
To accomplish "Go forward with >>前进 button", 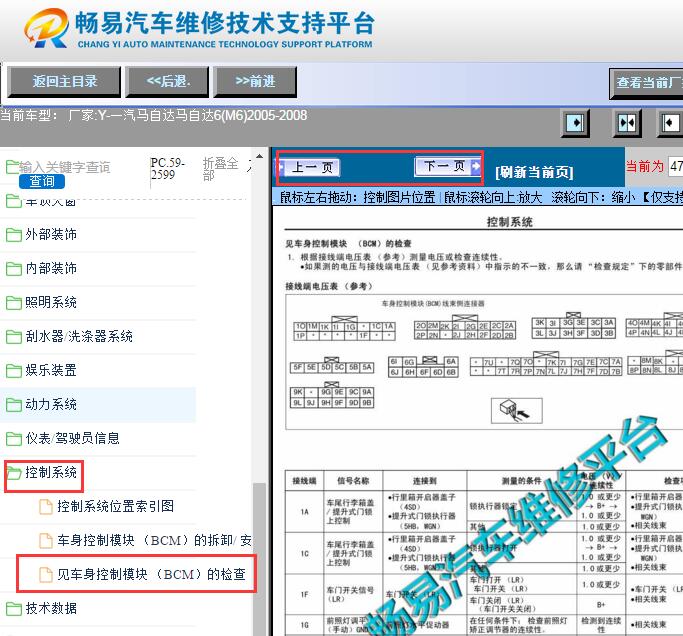I will (255, 81).
